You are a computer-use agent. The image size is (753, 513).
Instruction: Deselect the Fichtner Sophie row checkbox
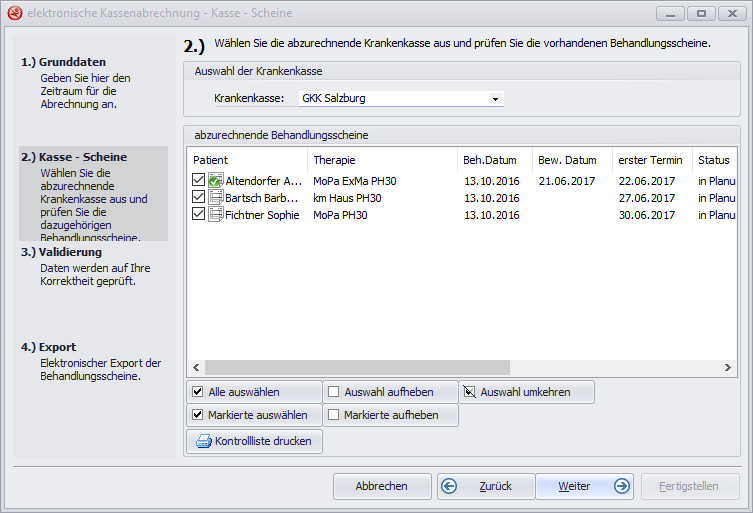pos(198,215)
